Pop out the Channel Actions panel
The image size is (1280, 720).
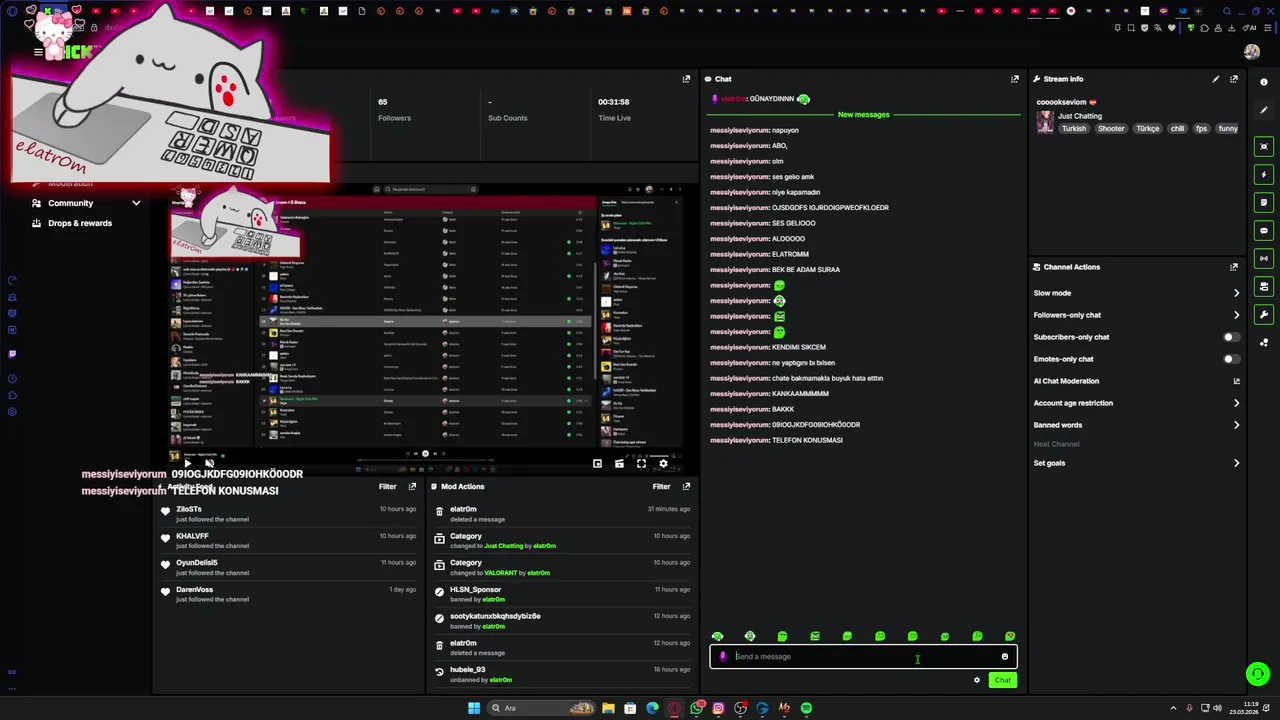click(x=1234, y=267)
